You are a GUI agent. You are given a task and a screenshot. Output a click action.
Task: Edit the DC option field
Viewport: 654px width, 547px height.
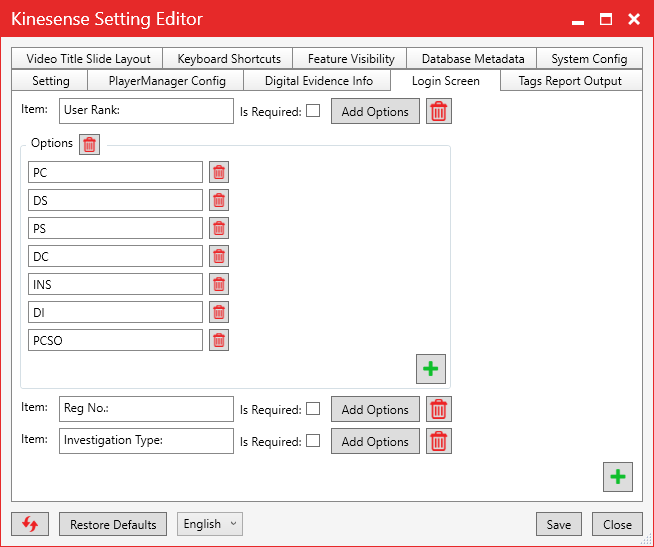[116, 256]
